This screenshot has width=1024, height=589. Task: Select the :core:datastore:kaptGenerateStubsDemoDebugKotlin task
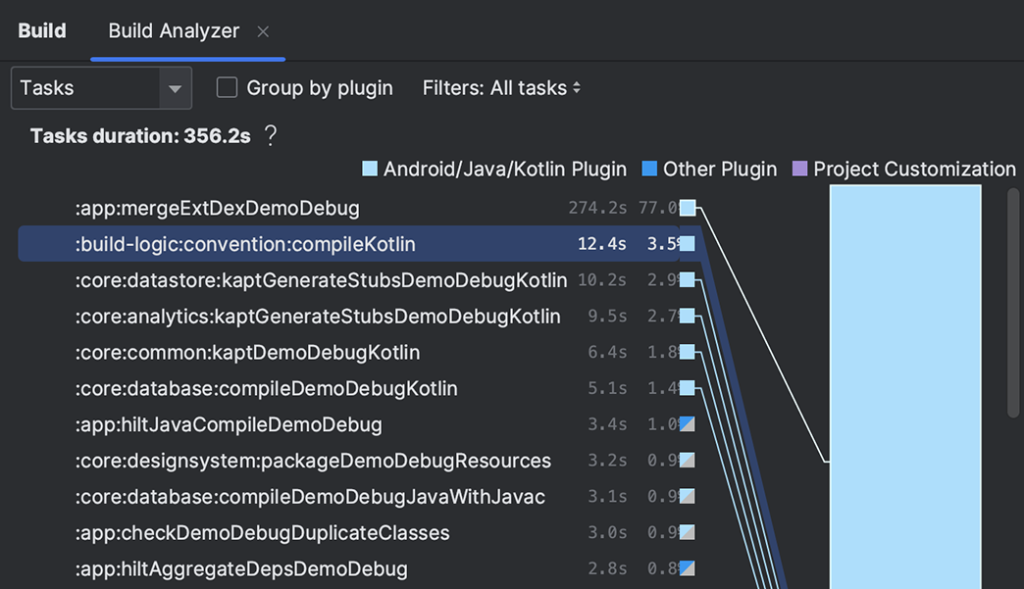(320, 280)
